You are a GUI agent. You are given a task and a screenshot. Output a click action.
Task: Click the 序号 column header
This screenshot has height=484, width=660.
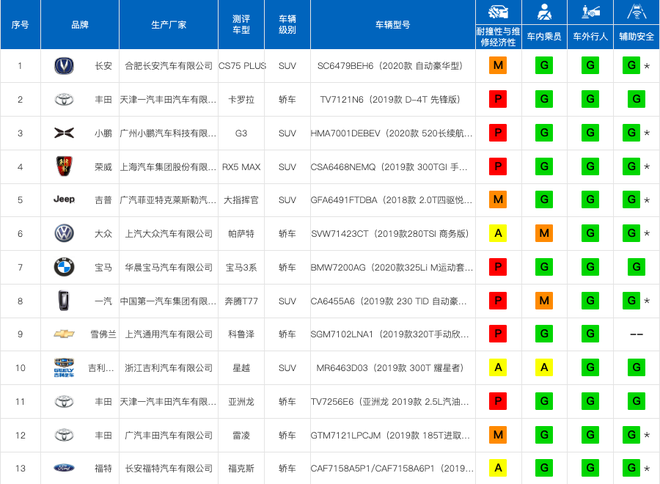pyautogui.click(x=20, y=25)
